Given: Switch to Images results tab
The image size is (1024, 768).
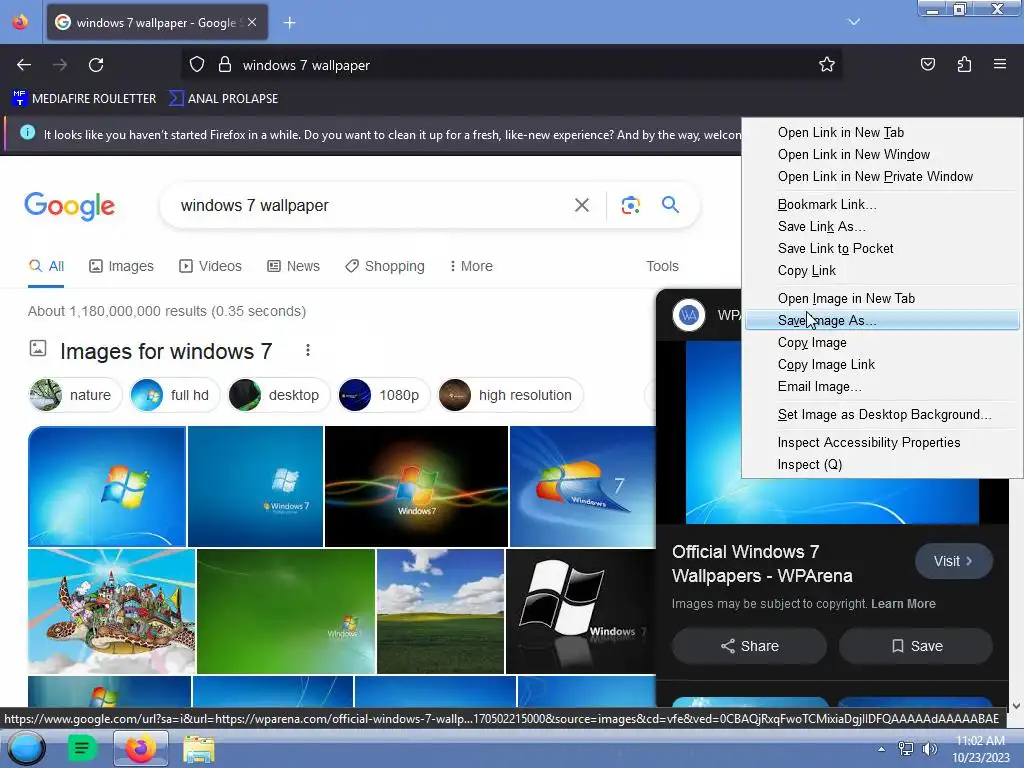Looking at the screenshot, I should [121, 266].
